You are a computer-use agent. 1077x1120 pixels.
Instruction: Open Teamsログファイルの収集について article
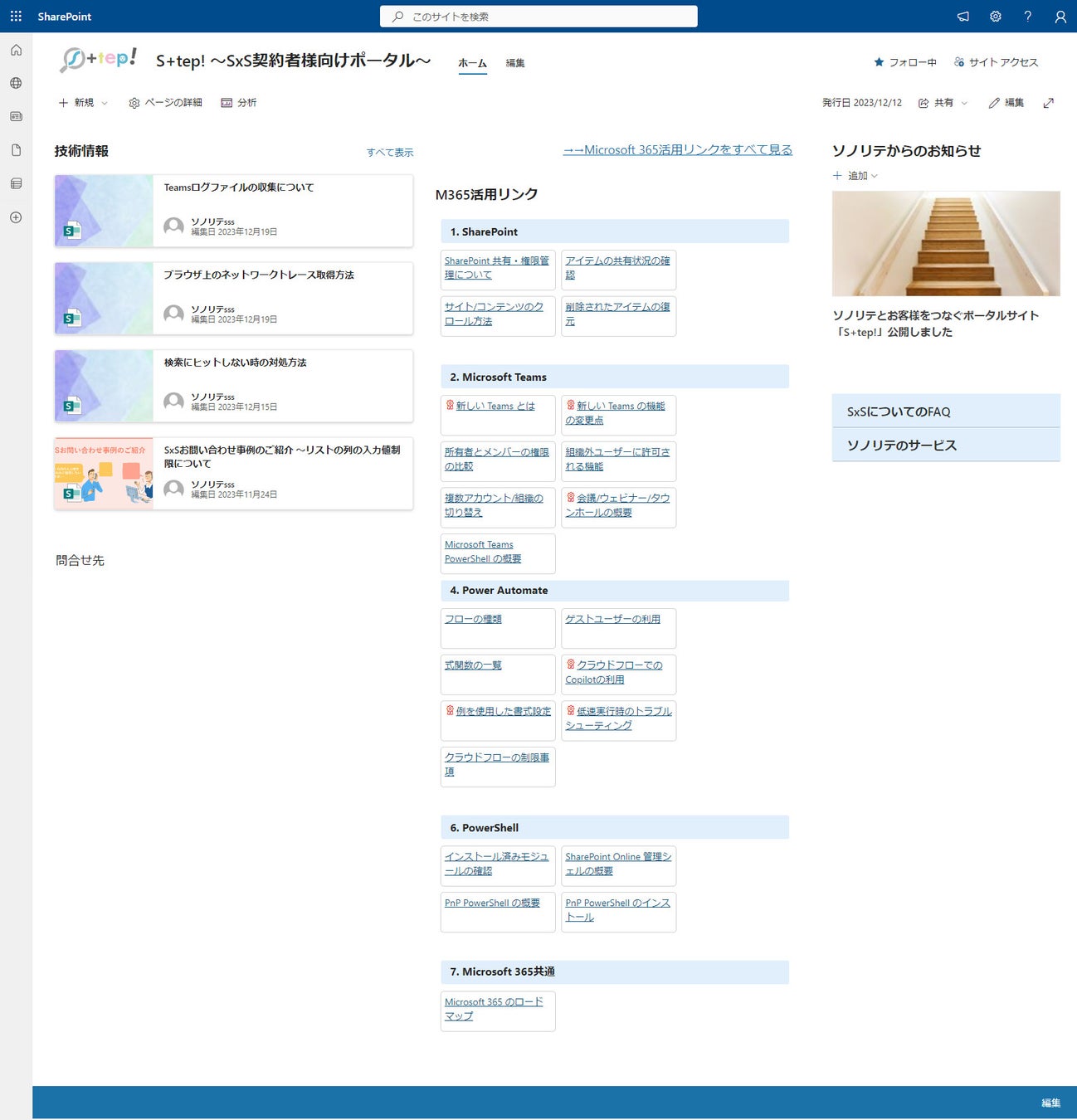click(238, 187)
